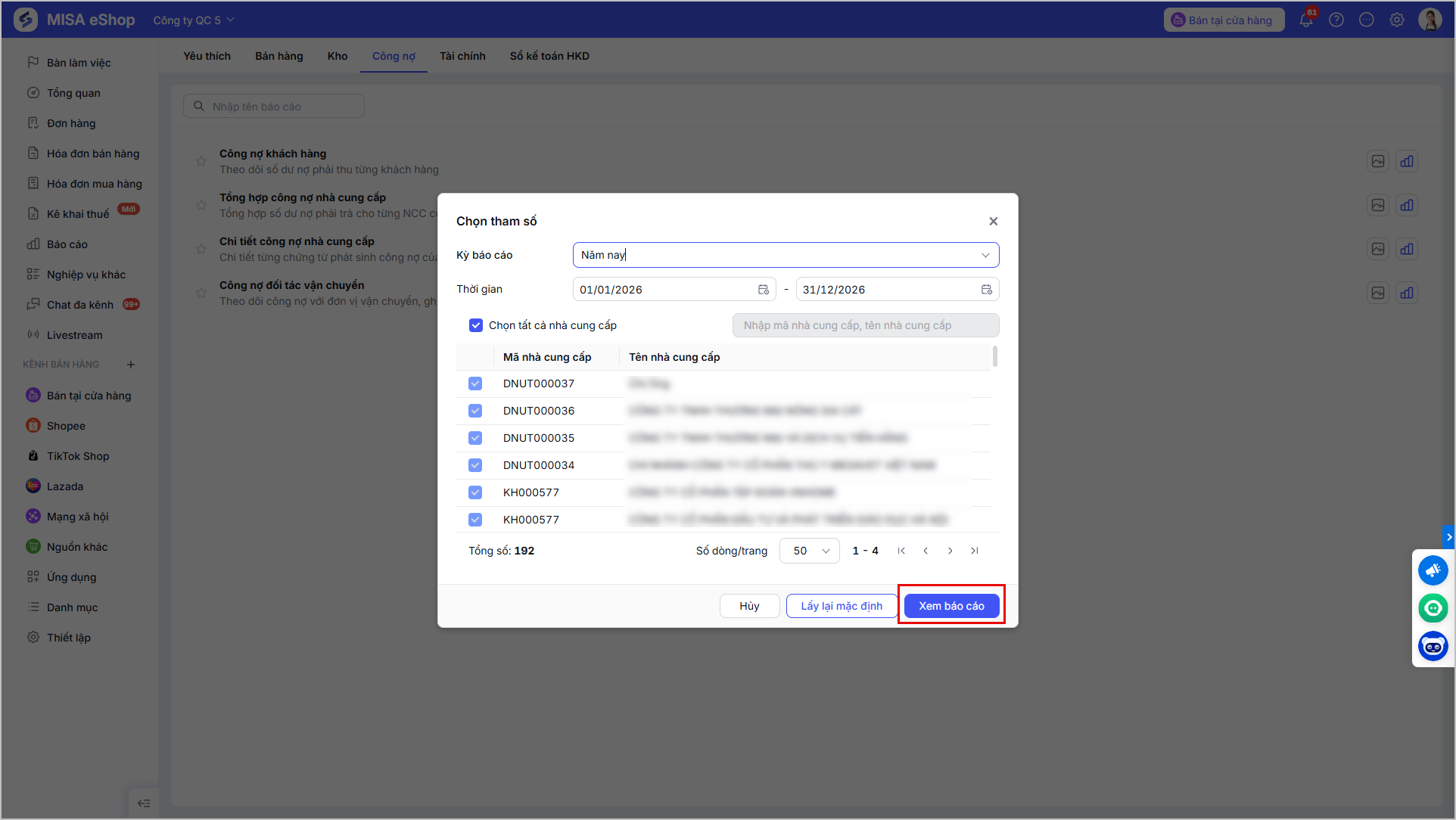Click the megaphone announcement floating icon
Screen dimensions: 1456x820
1433,570
